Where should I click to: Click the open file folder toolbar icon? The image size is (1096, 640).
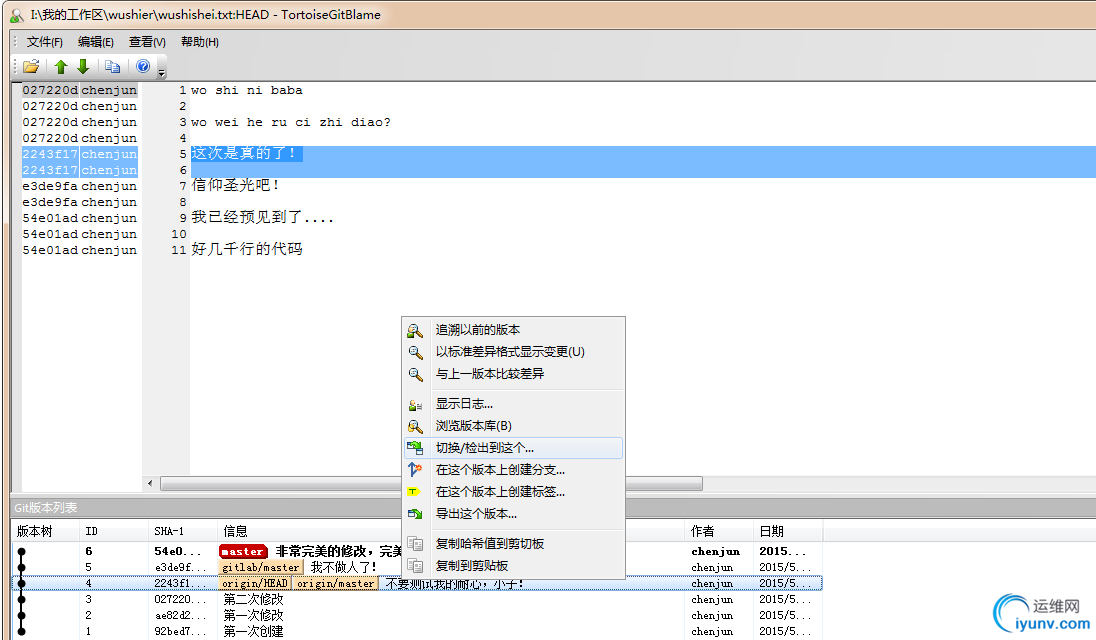click(x=31, y=66)
